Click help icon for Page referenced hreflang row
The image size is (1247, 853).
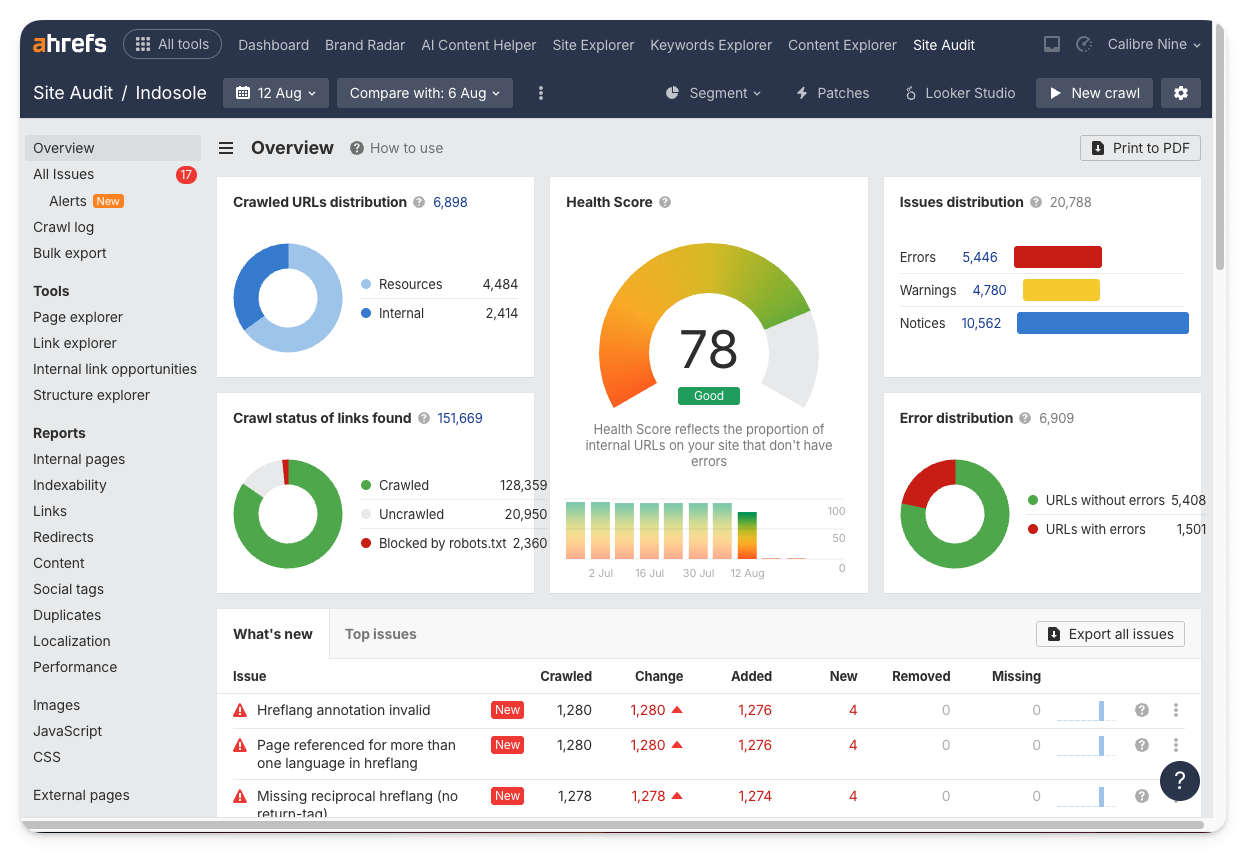[x=1141, y=745]
